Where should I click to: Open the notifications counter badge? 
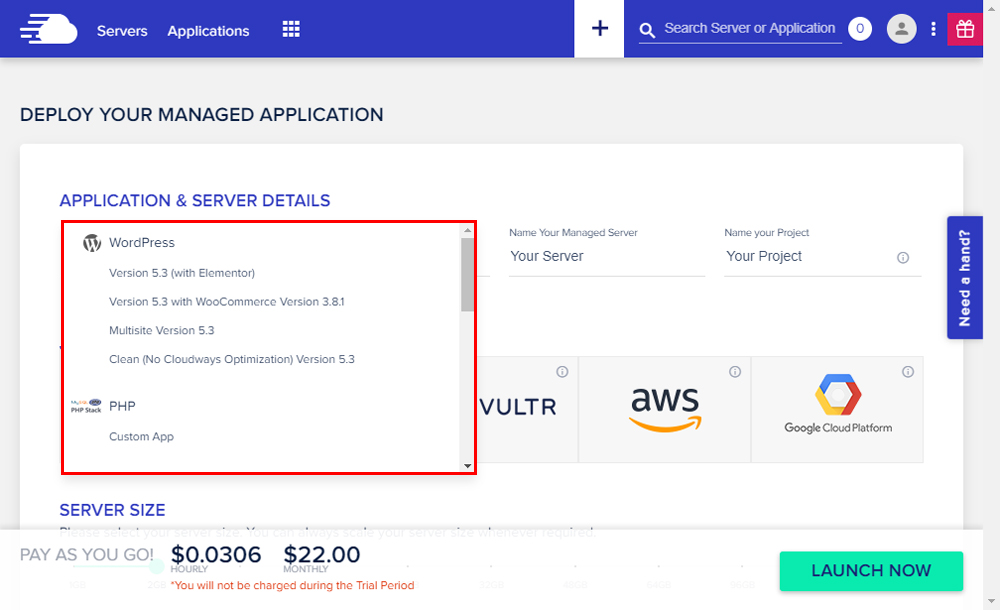coord(860,28)
